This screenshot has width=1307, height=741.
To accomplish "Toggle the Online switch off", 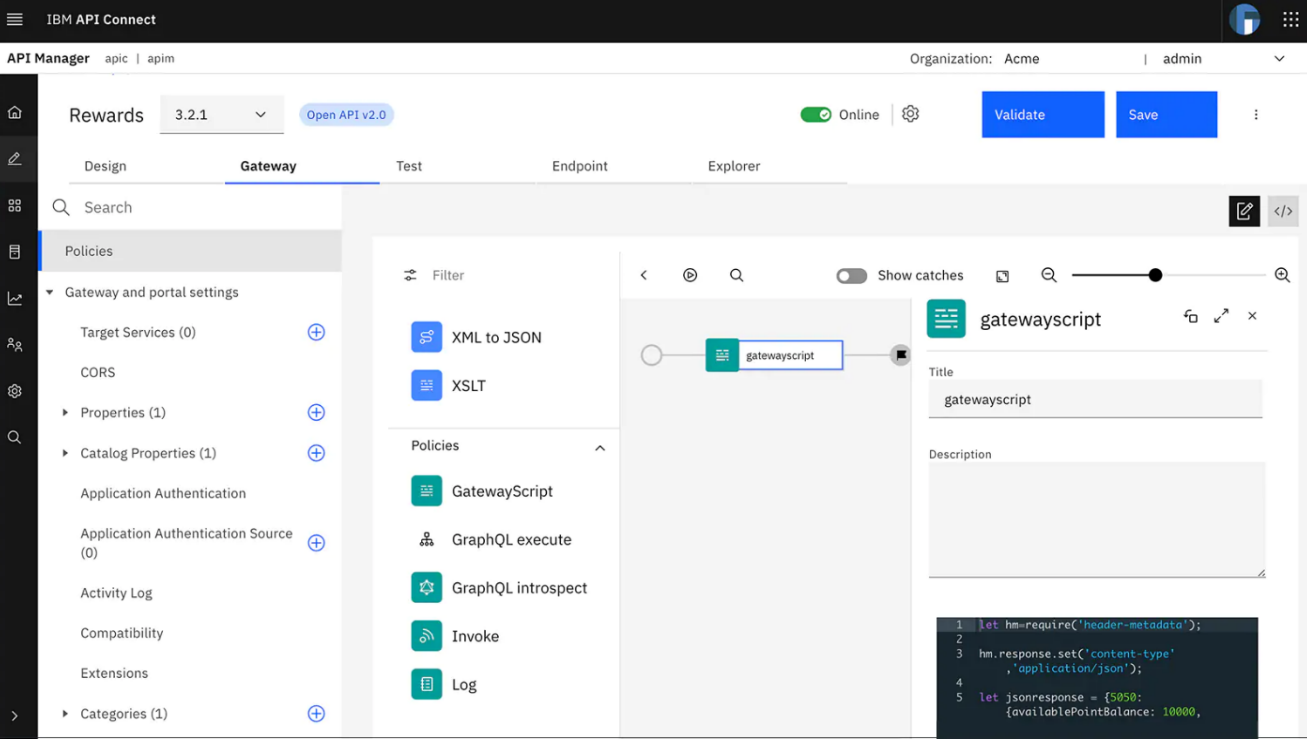I will coord(816,114).
